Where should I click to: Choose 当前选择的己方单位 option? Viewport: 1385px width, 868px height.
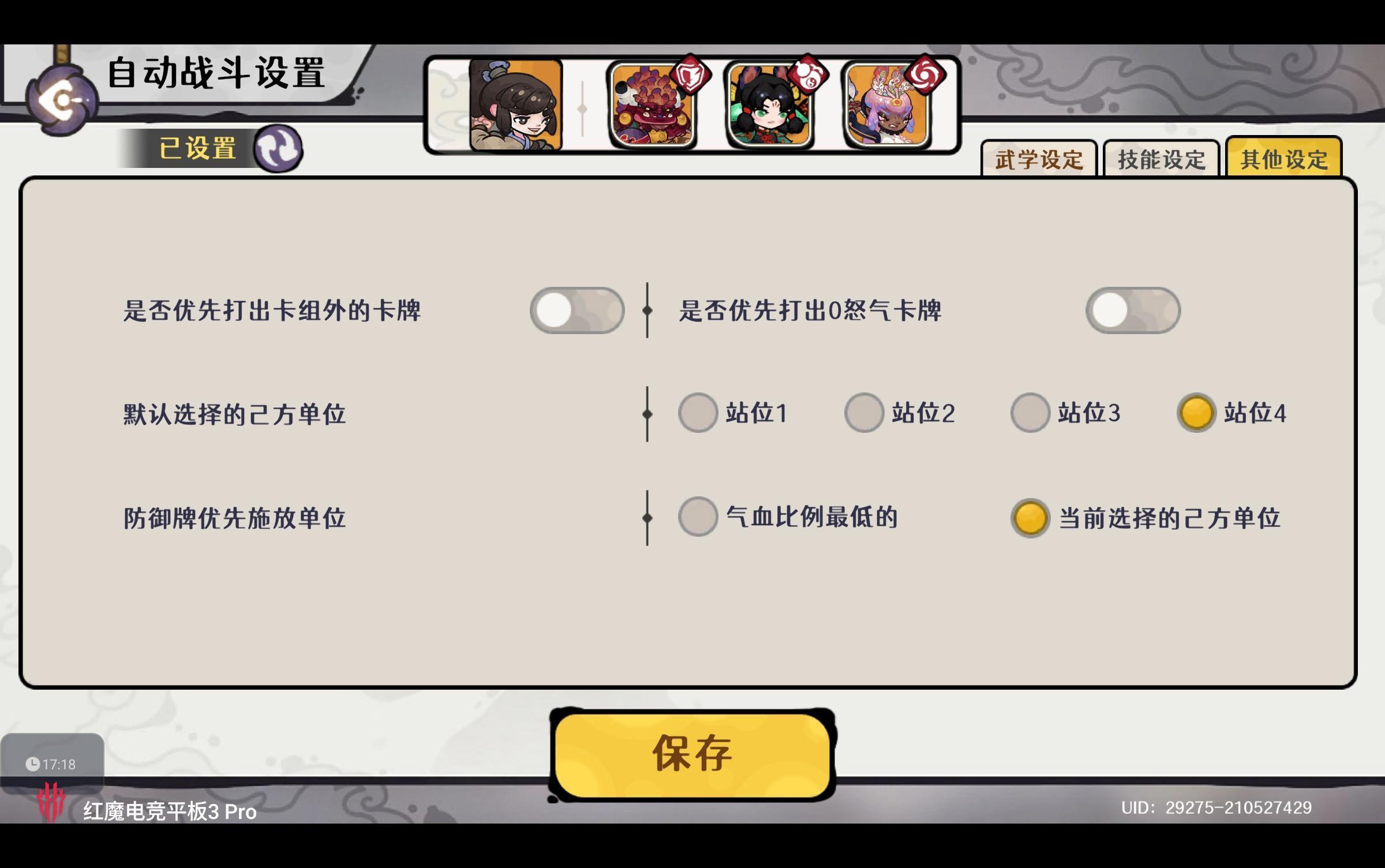pos(1146,518)
